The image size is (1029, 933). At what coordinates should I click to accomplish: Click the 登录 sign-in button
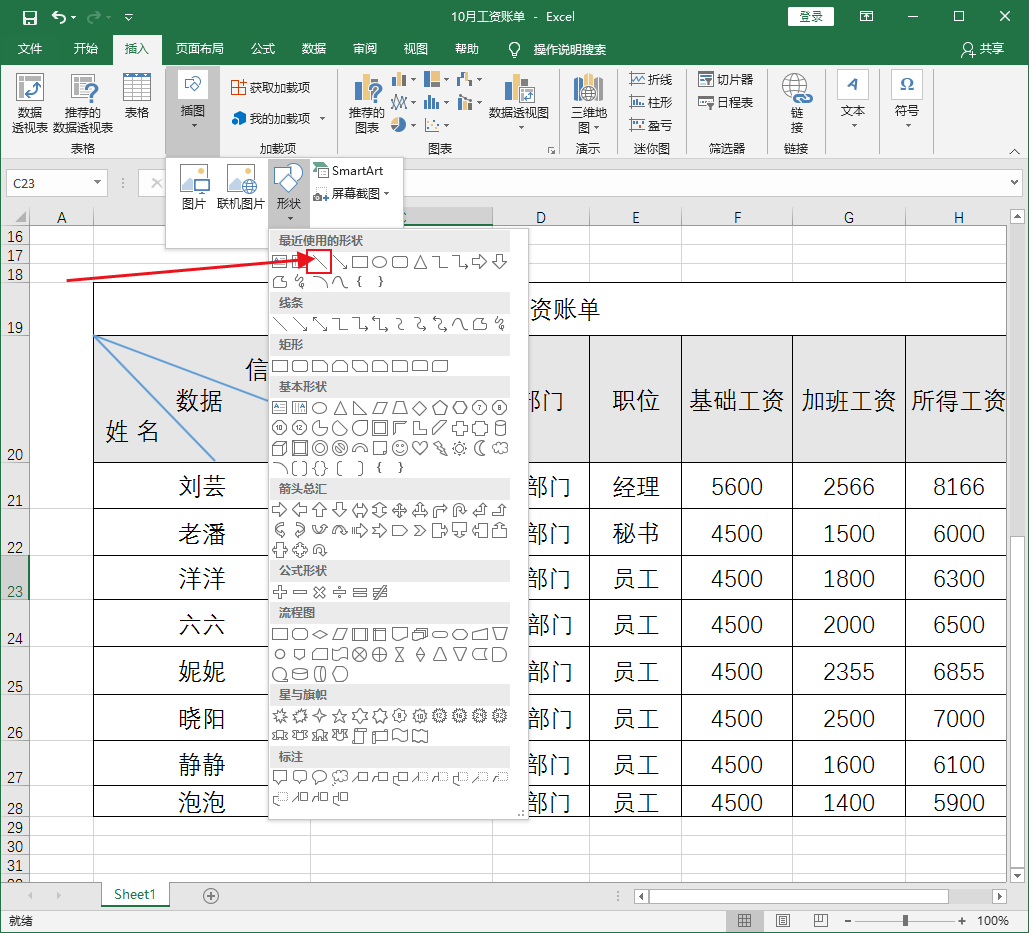pos(810,16)
